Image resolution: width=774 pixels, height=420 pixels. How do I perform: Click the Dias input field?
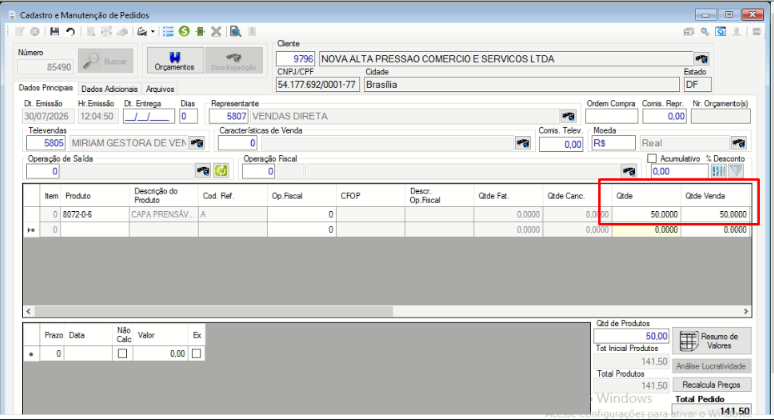coord(189,116)
